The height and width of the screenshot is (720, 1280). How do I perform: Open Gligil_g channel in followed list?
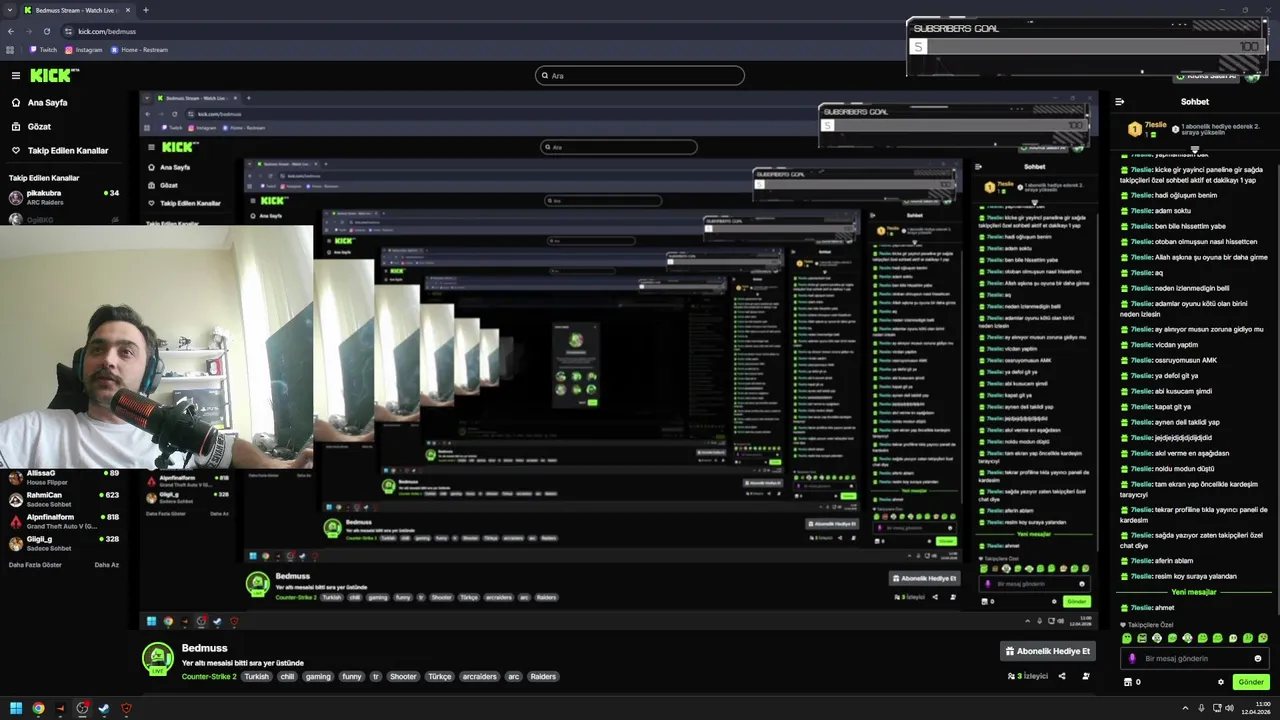[x=64, y=543]
